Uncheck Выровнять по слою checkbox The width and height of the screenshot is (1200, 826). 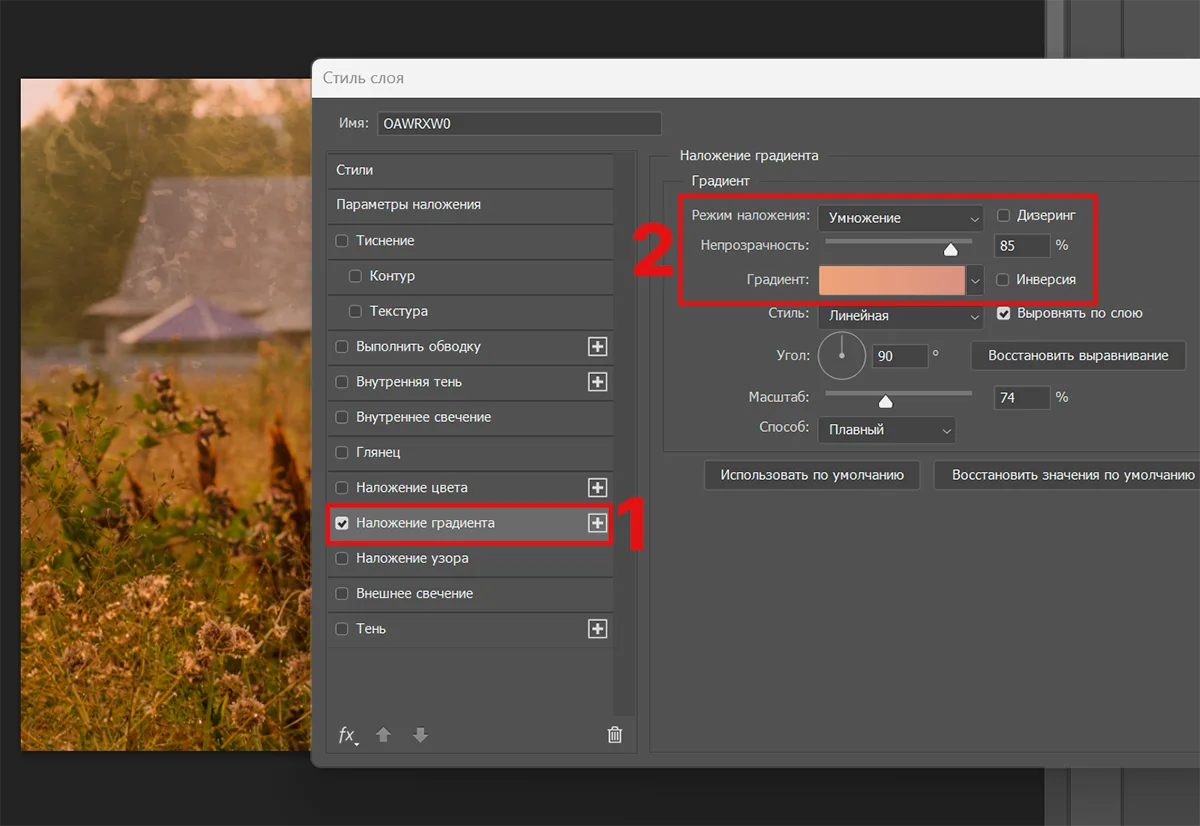[1003, 313]
